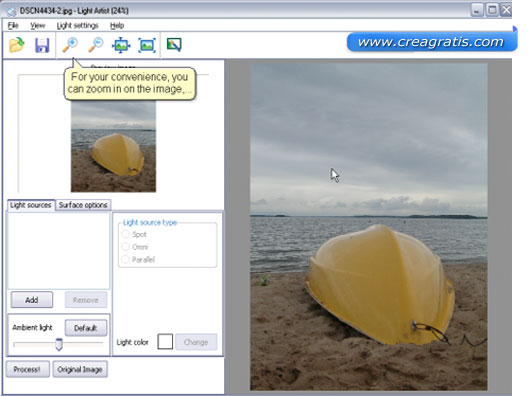530x396 pixels.
Task: Click the app icon in the title bar
Action: (11, 11)
